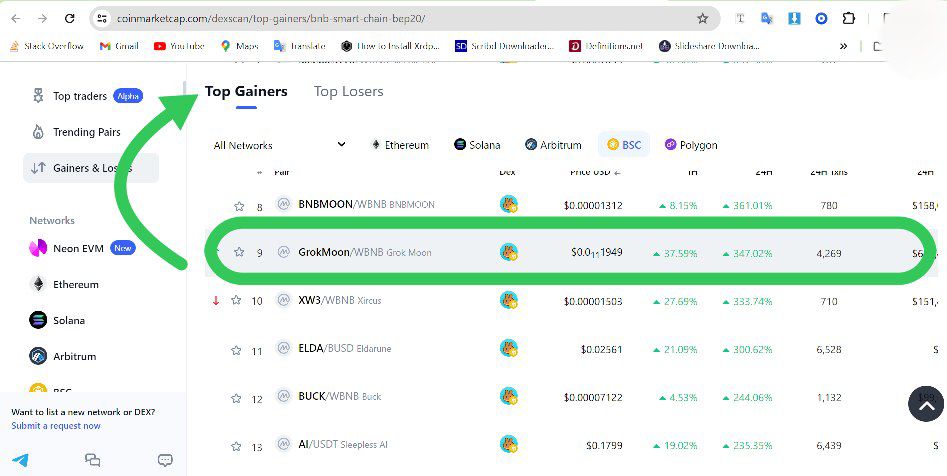Open the ELDA/BUSD Eldarune pair name

click(345, 348)
